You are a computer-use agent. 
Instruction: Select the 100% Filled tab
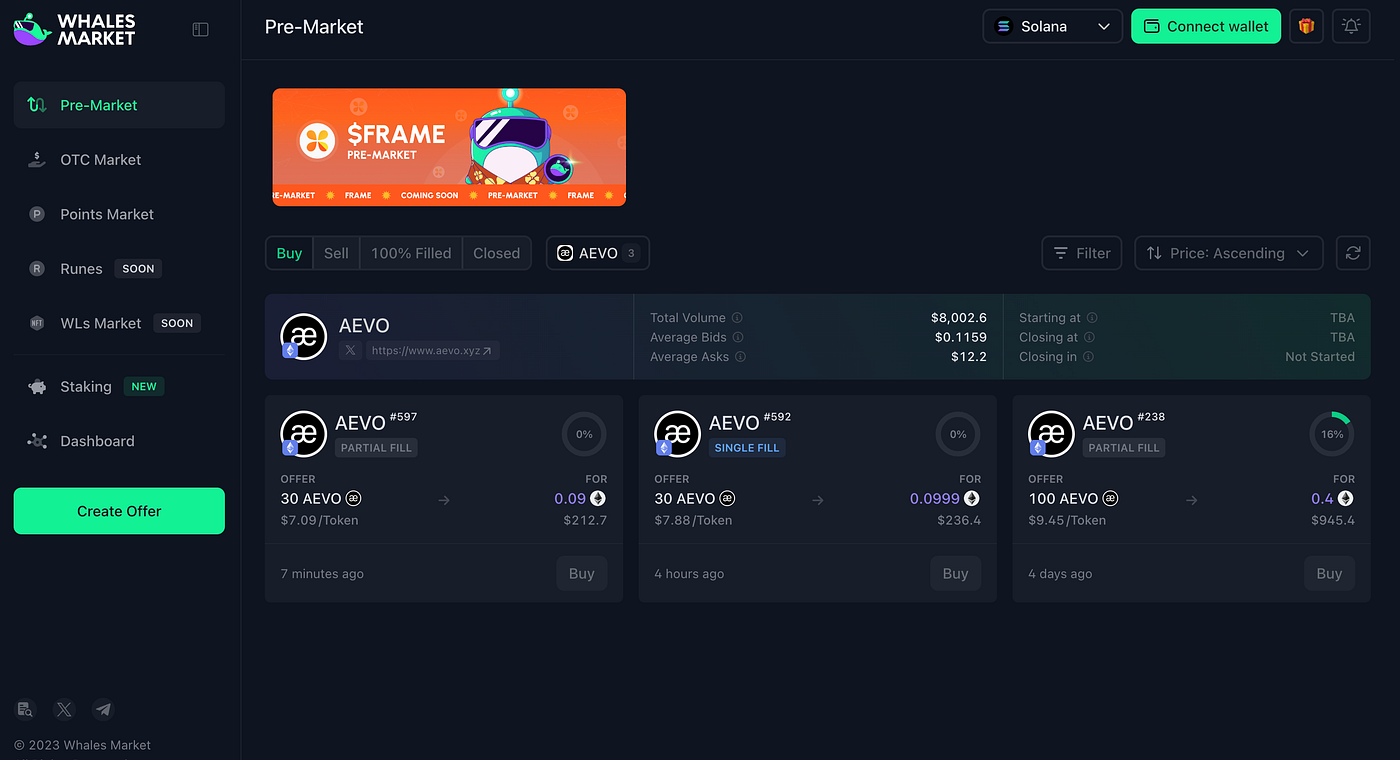click(x=411, y=253)
